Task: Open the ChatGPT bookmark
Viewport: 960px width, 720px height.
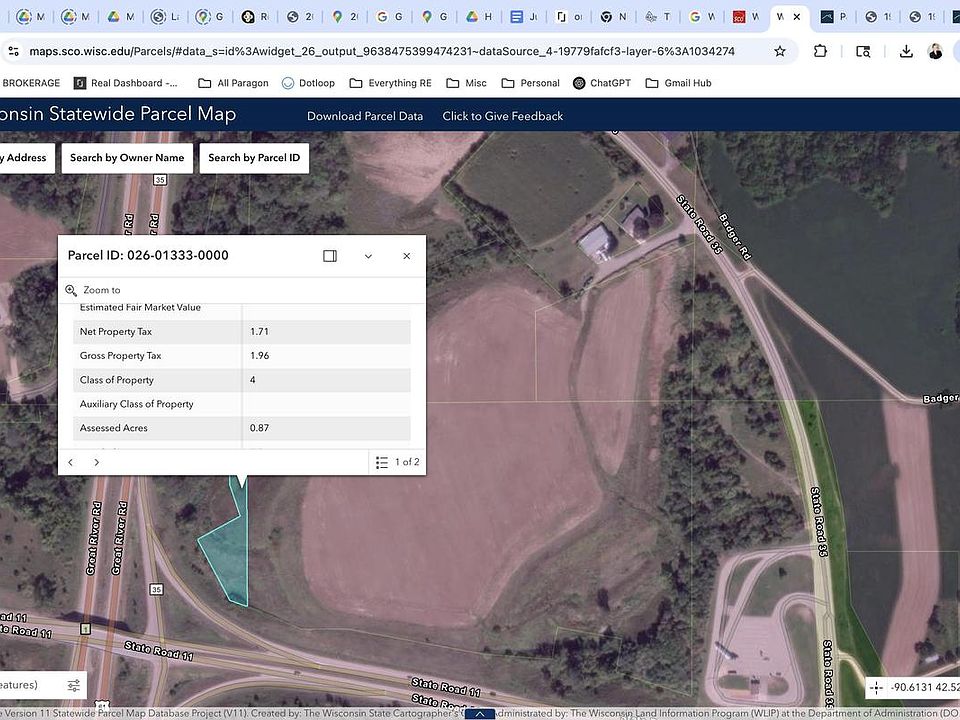Action: coord(602,83)
